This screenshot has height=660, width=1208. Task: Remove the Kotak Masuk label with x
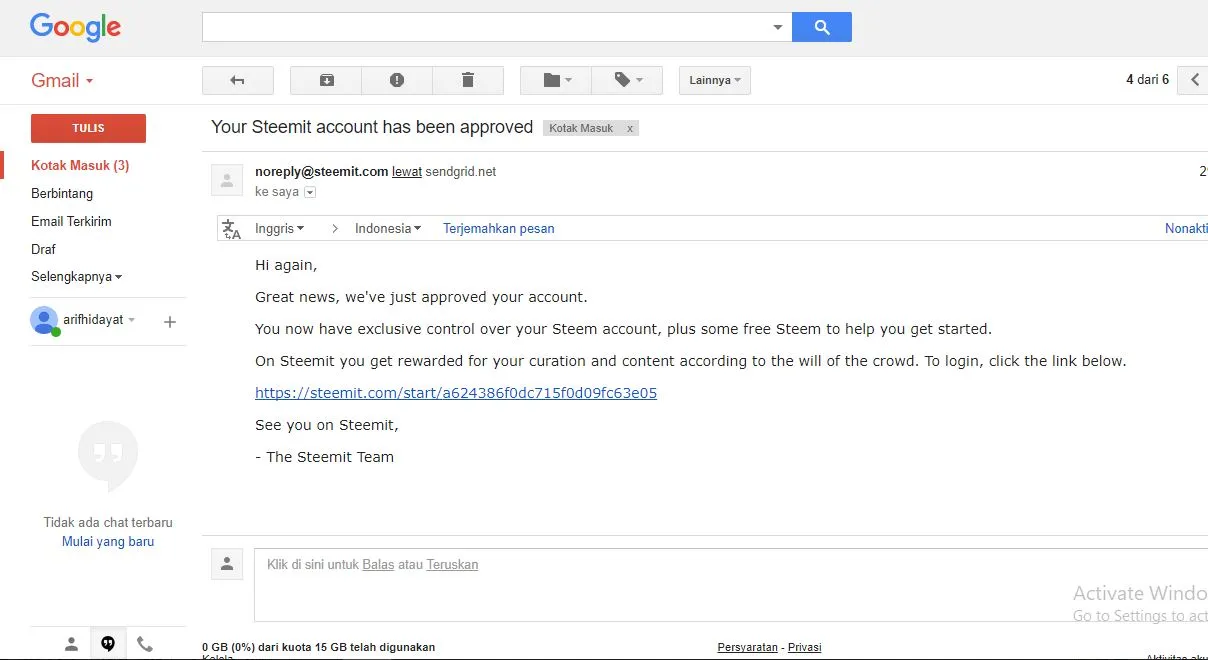click(x=630, y=128)
